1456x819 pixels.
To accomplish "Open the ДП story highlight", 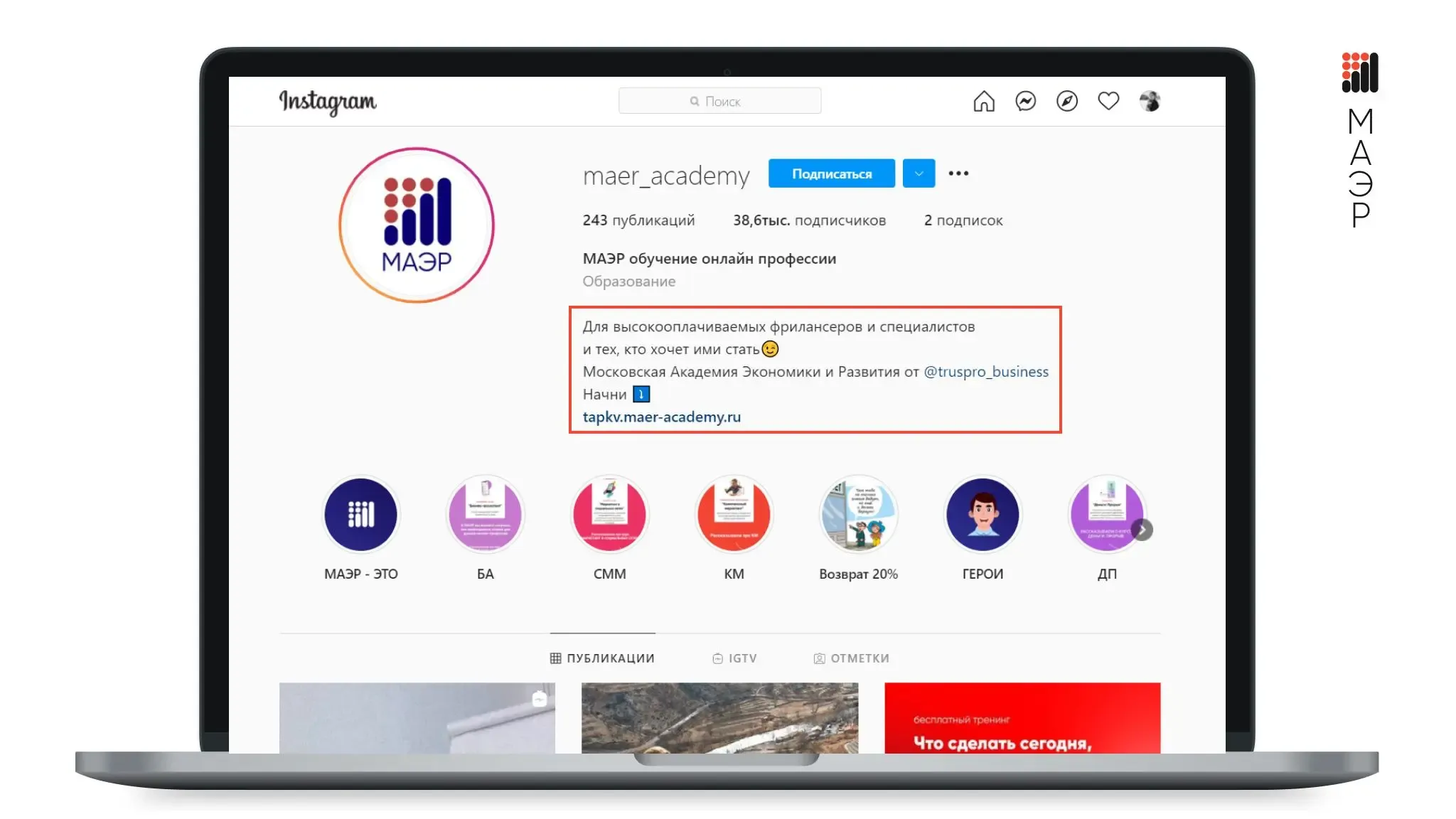I will (1106, 514).
